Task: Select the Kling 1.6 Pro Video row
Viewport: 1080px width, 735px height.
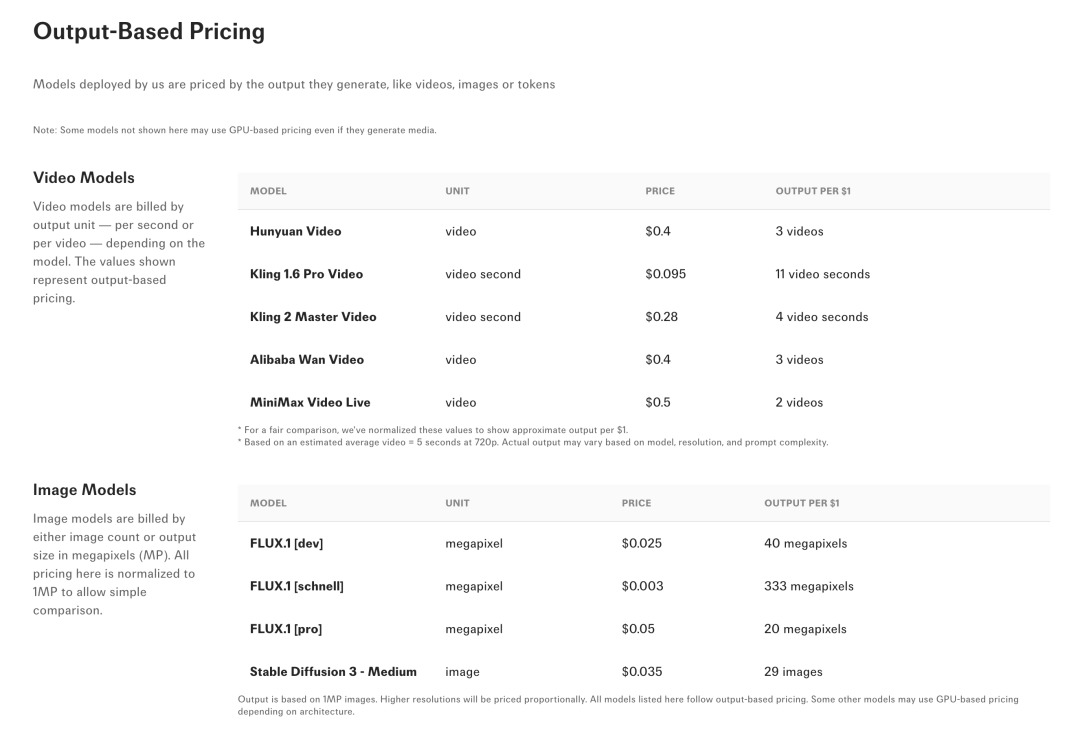Action: 643,274
